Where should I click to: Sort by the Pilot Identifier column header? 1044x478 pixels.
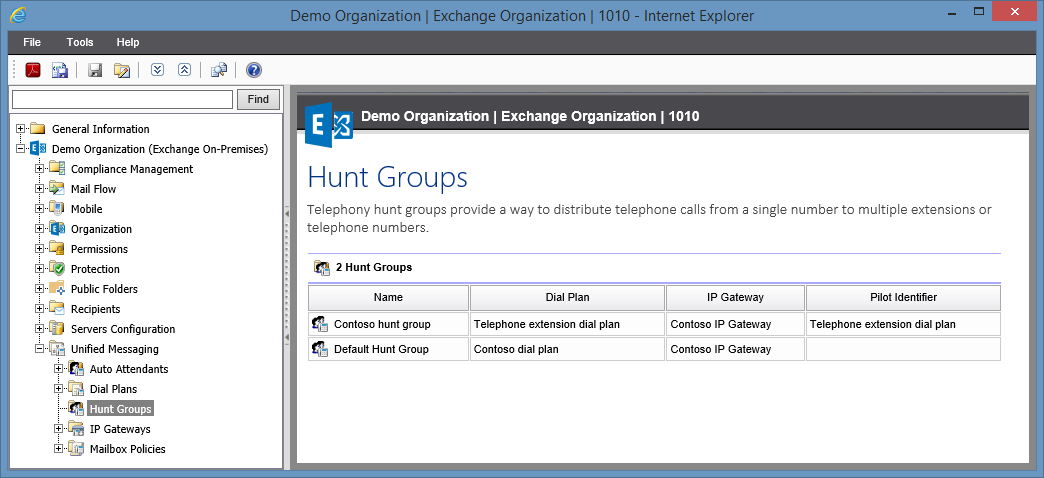[904, 298]
